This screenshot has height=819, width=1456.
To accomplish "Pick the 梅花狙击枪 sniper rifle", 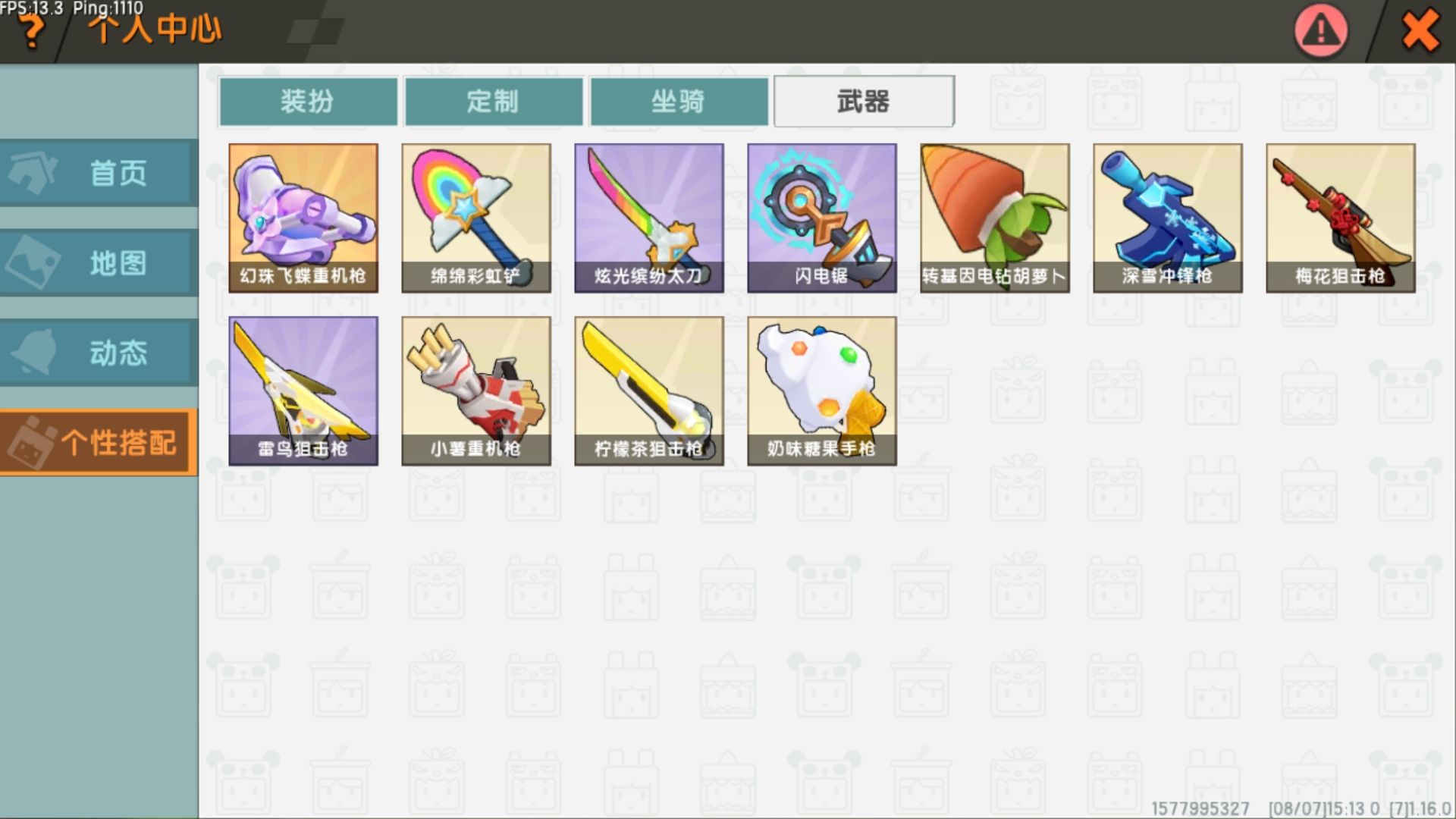I will [1341, 218].
